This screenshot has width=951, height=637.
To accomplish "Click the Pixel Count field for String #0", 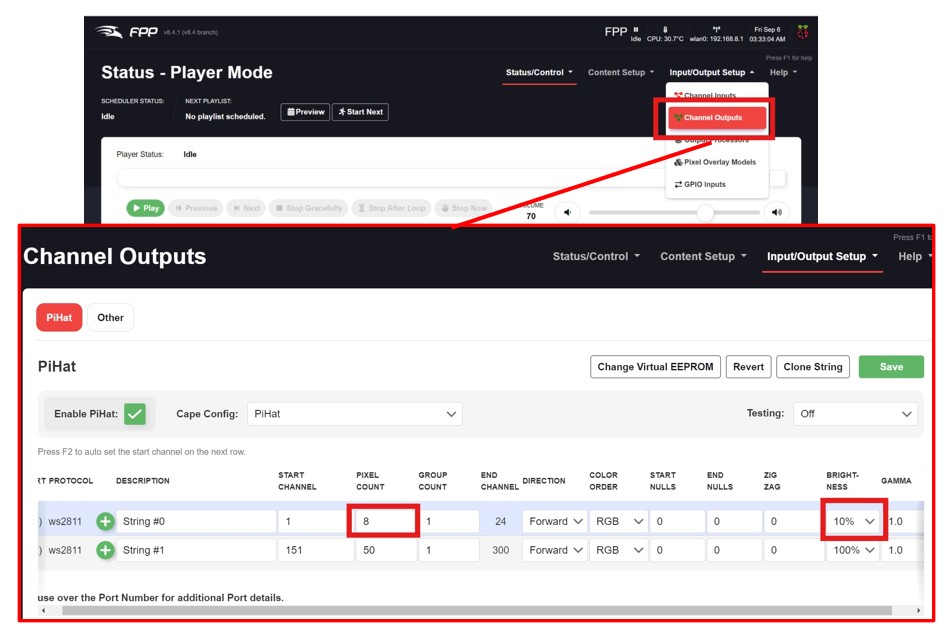I will tap(383, 521).
